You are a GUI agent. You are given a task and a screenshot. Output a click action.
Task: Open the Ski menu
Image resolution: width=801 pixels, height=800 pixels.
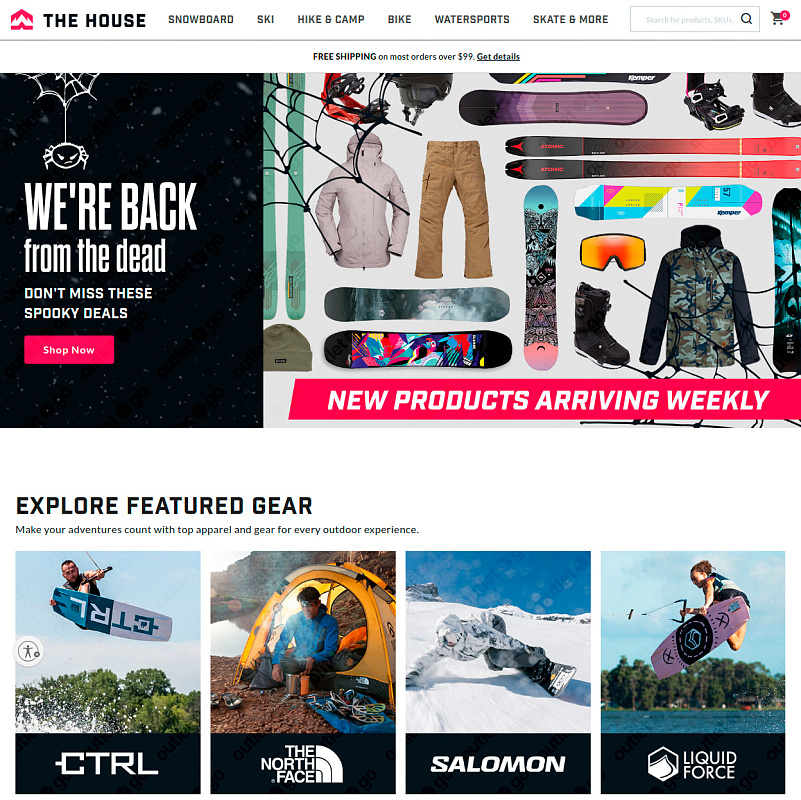pyautogui.click(x=266, y=19)
